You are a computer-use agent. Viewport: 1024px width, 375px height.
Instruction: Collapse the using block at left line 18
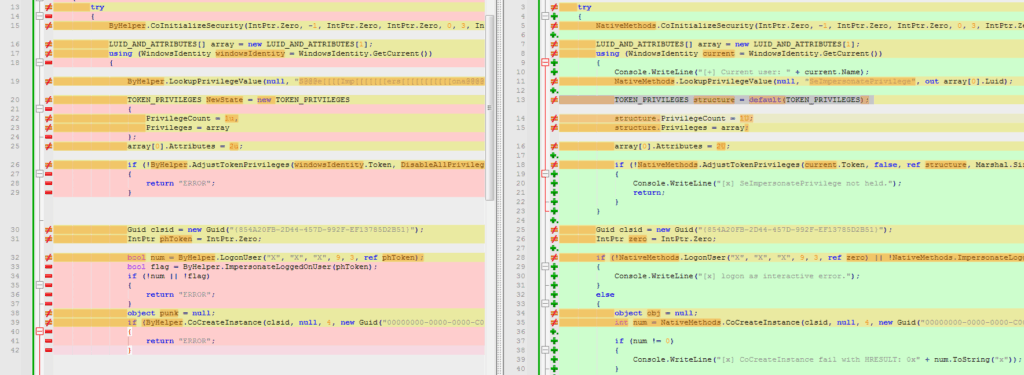click(39, 63)
